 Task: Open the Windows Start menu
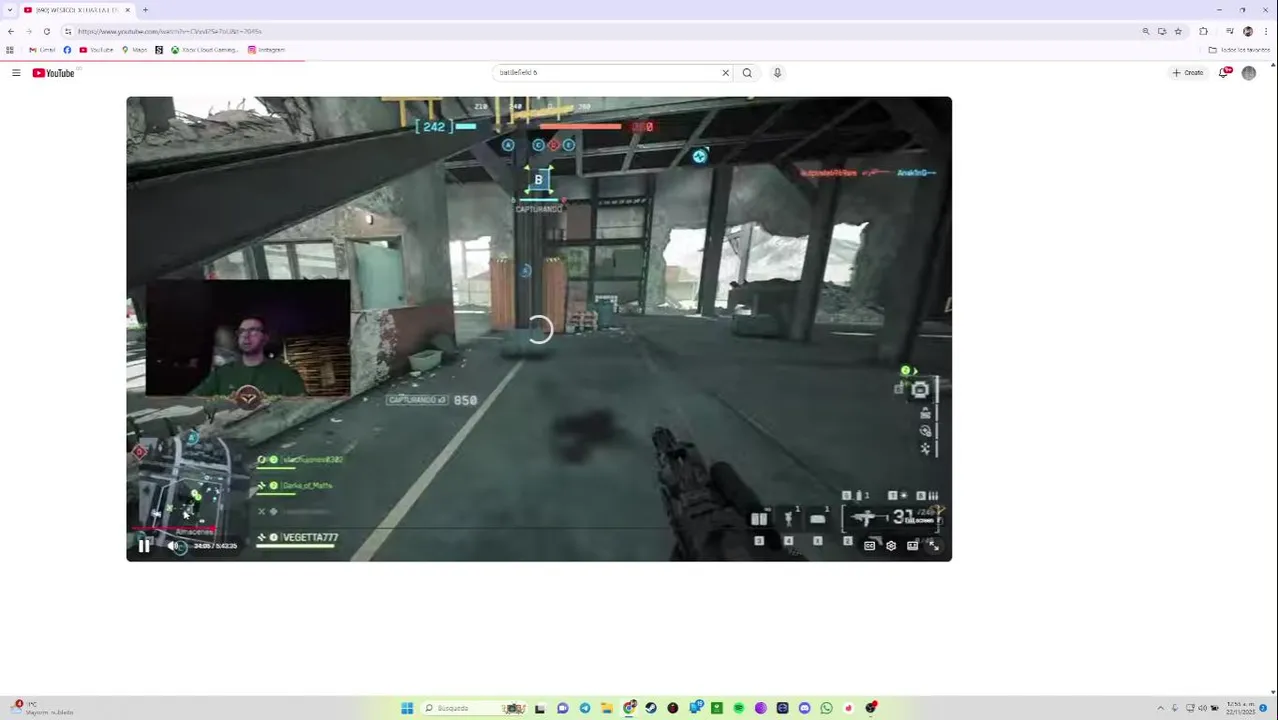(408, 708)
